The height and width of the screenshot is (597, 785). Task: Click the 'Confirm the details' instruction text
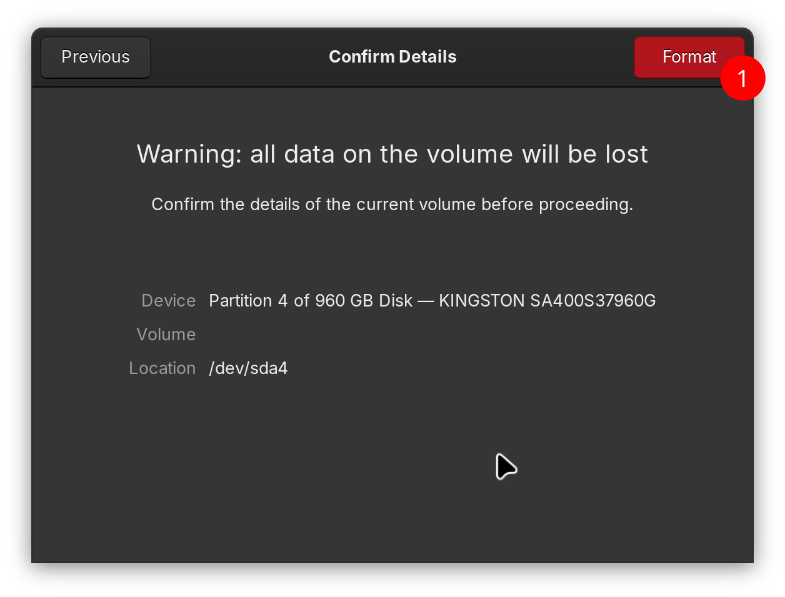point(392,204)
